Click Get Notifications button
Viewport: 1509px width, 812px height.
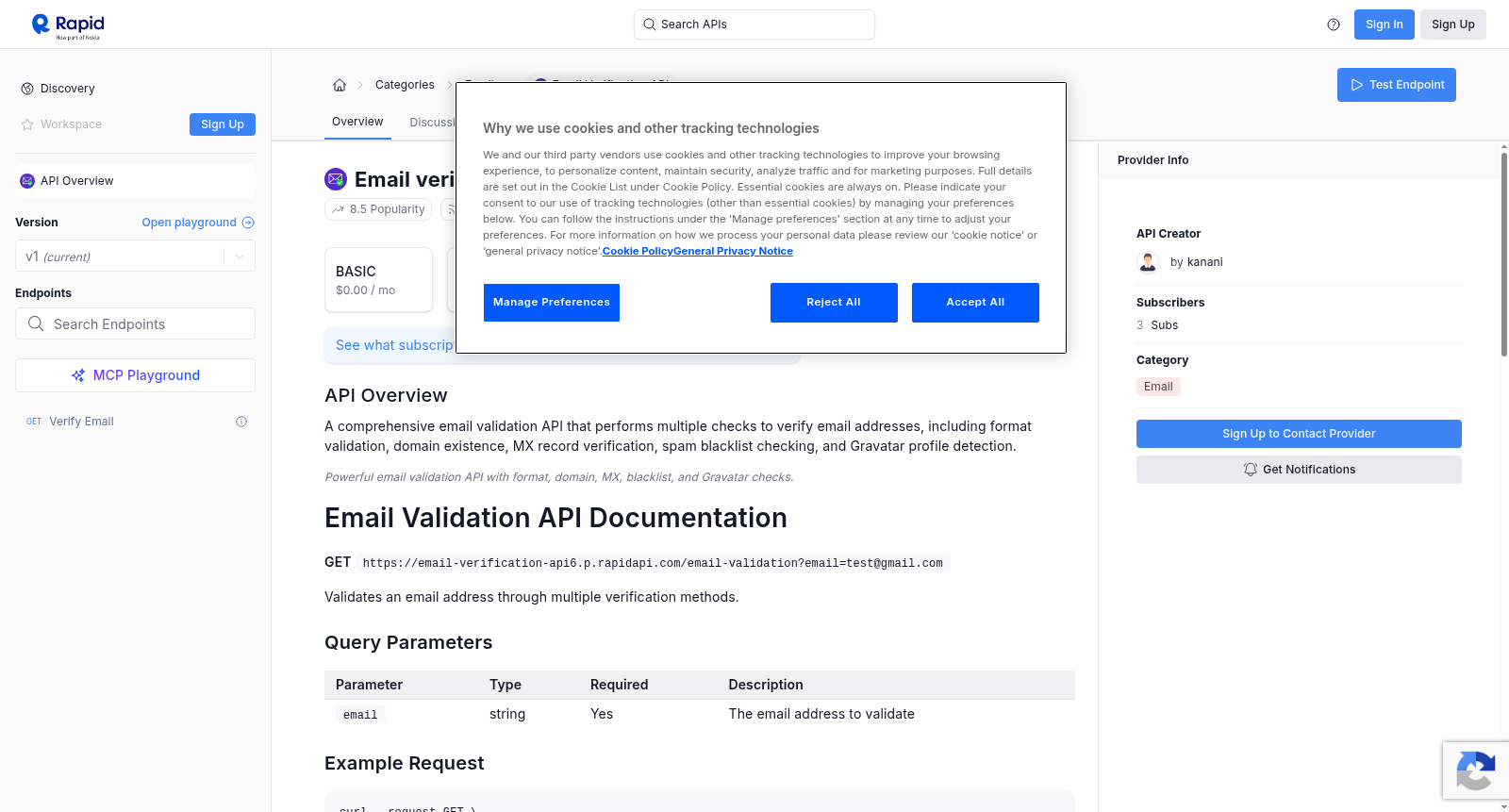[1299, 470]
